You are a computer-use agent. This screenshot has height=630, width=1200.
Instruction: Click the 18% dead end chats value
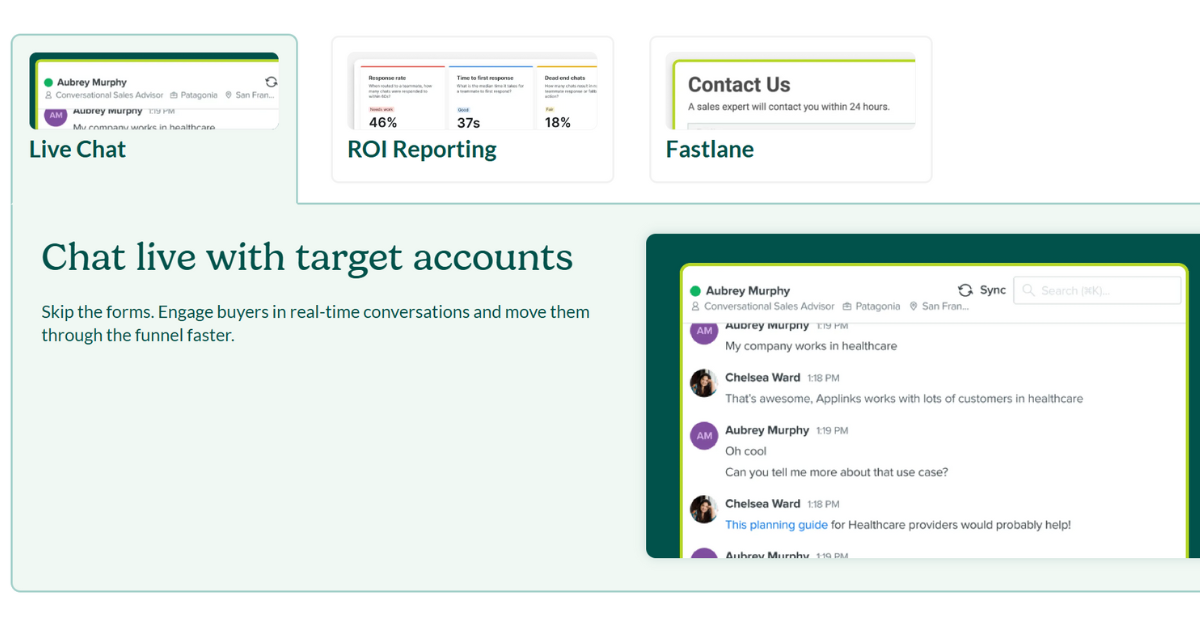pos(558,122)
